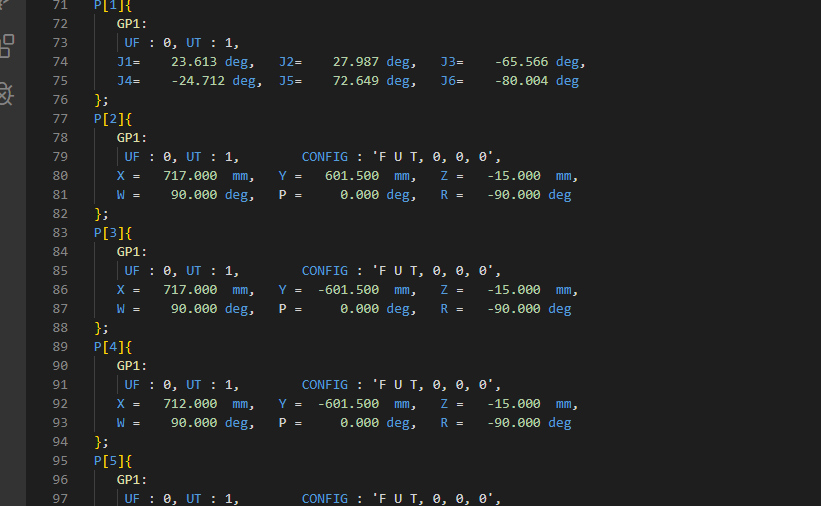This screenshot has height=506, width=821.
Task: Click line number 74 in the gutter
Action: [x=60, y=62]
